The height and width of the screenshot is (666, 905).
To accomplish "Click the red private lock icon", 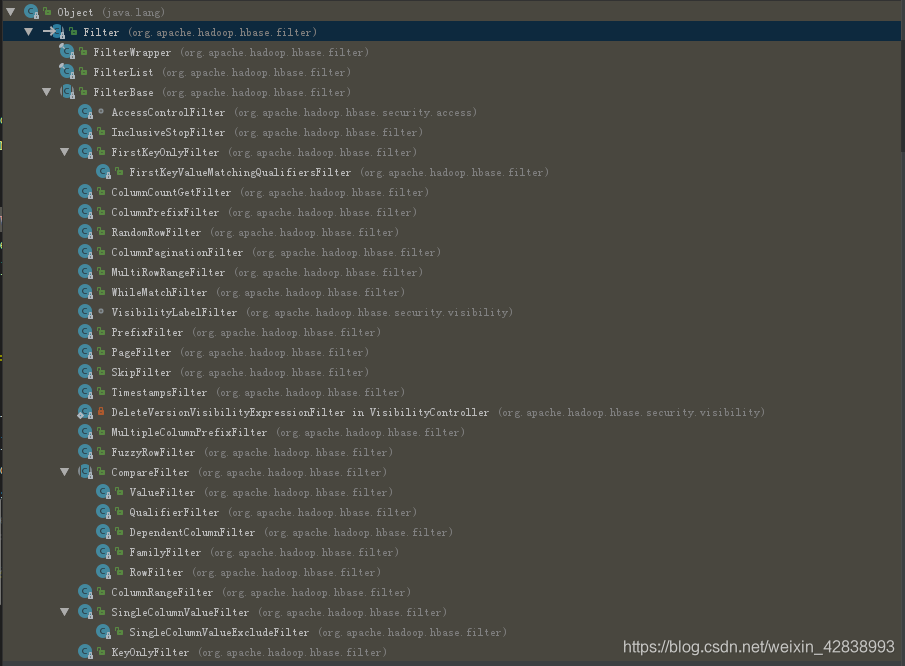I will coord(101,411).
